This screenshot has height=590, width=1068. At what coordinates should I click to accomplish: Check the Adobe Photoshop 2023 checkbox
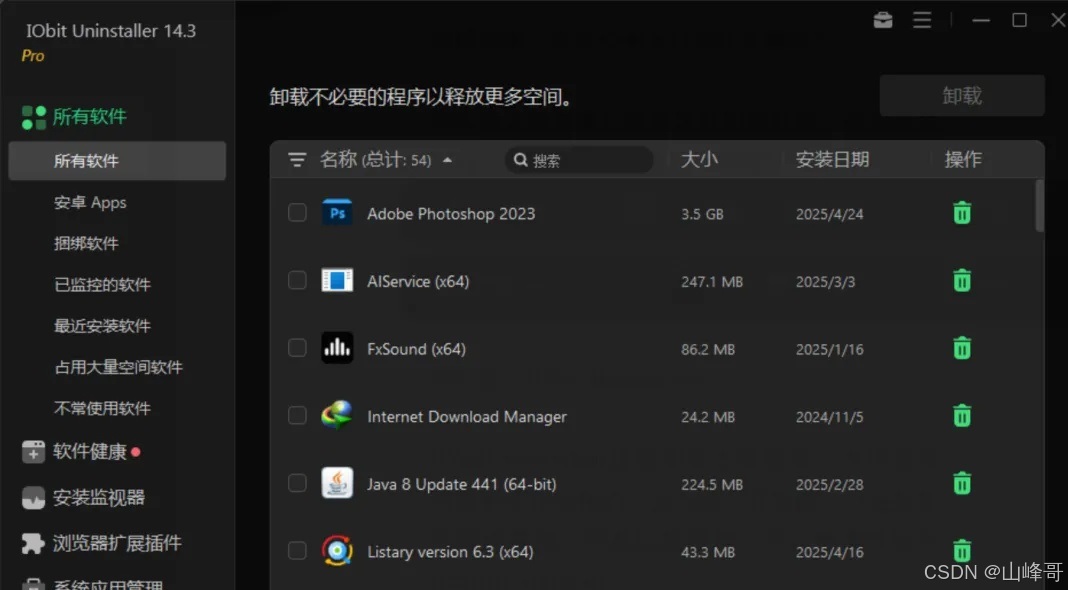(297, 213)
